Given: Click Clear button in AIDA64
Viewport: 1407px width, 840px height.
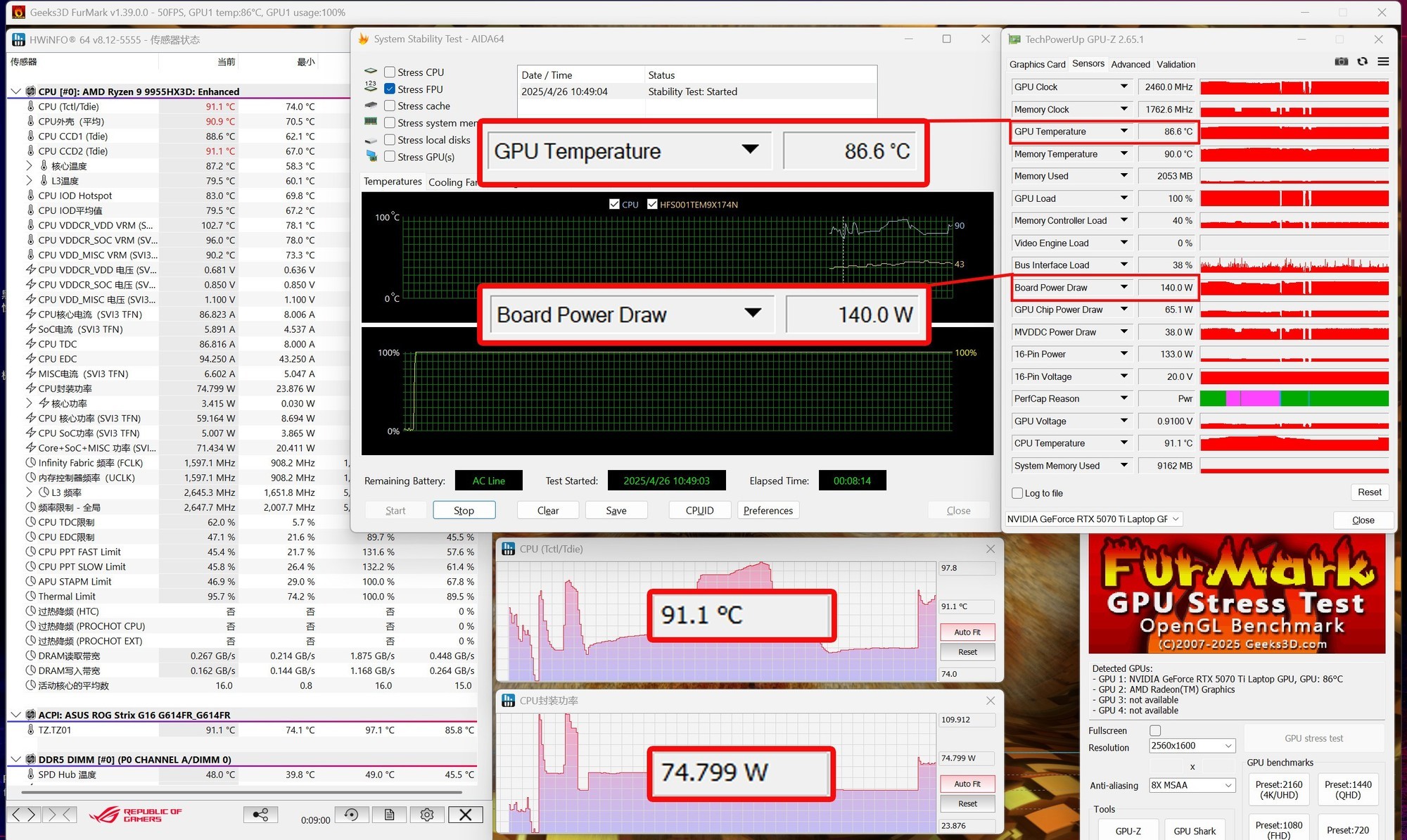Looking at the screenshot, I should [x=548, y=510].
